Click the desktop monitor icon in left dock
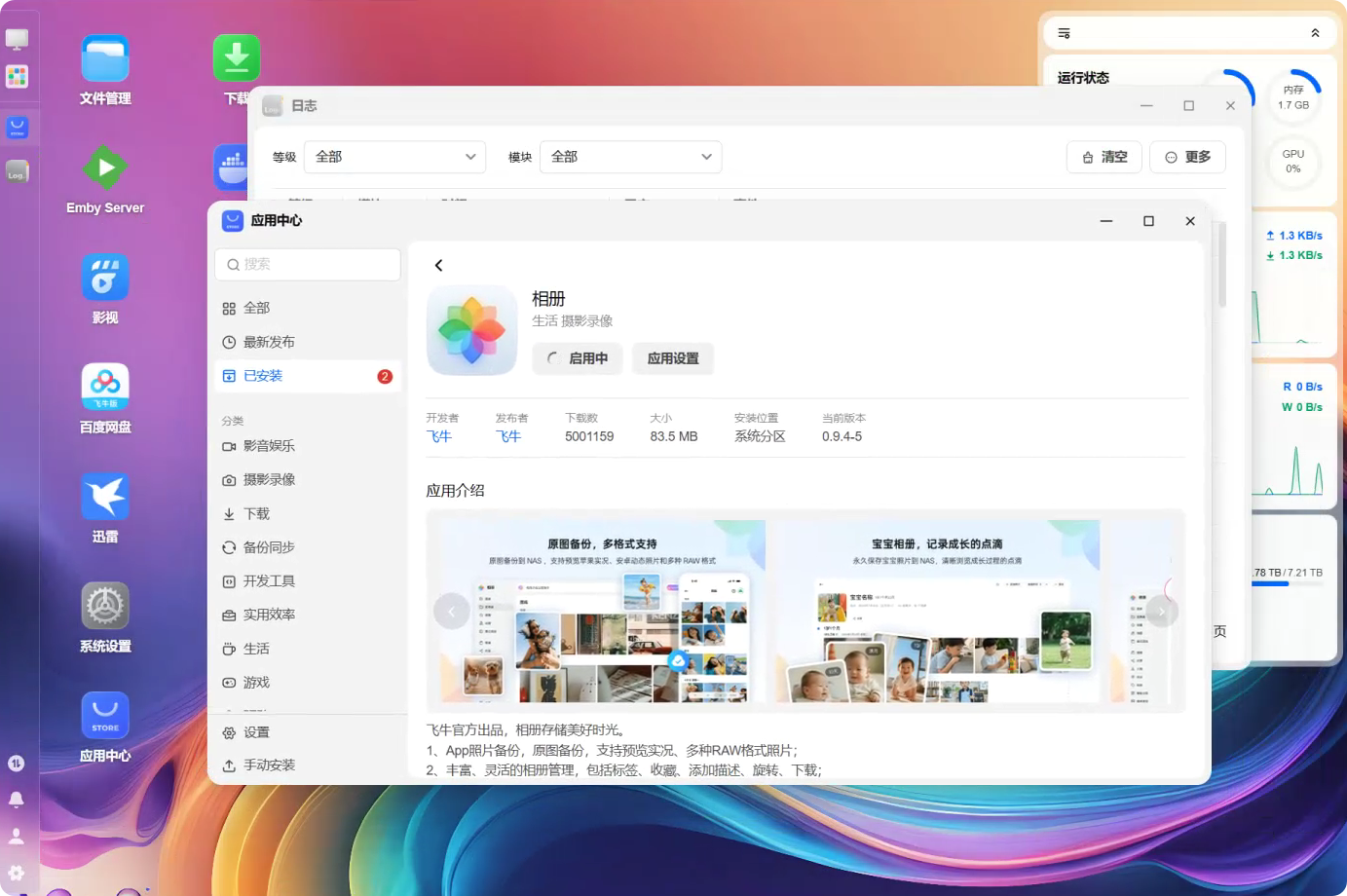Screen dimensions: 1347x896 [18, 39]
